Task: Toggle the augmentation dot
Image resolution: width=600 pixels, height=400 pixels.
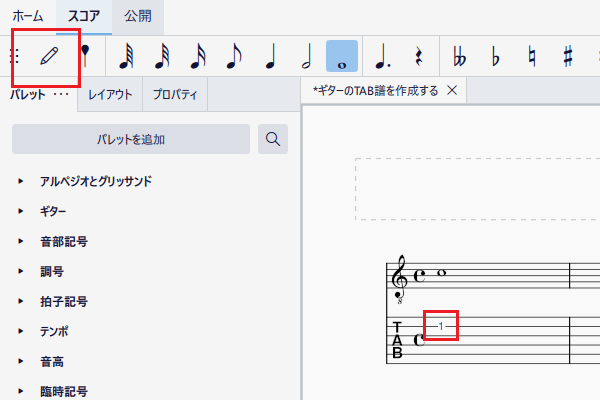Action: (x=383, y=56)
